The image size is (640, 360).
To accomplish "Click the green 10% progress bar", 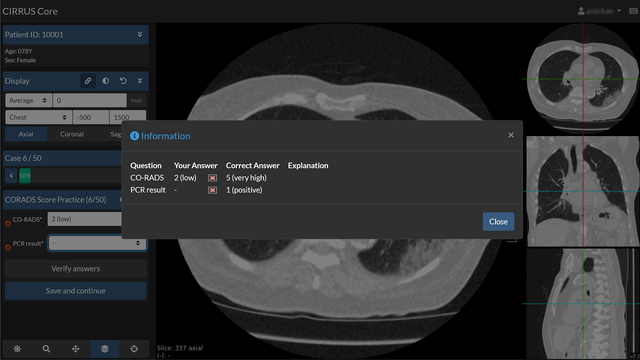I will [24, 176].
